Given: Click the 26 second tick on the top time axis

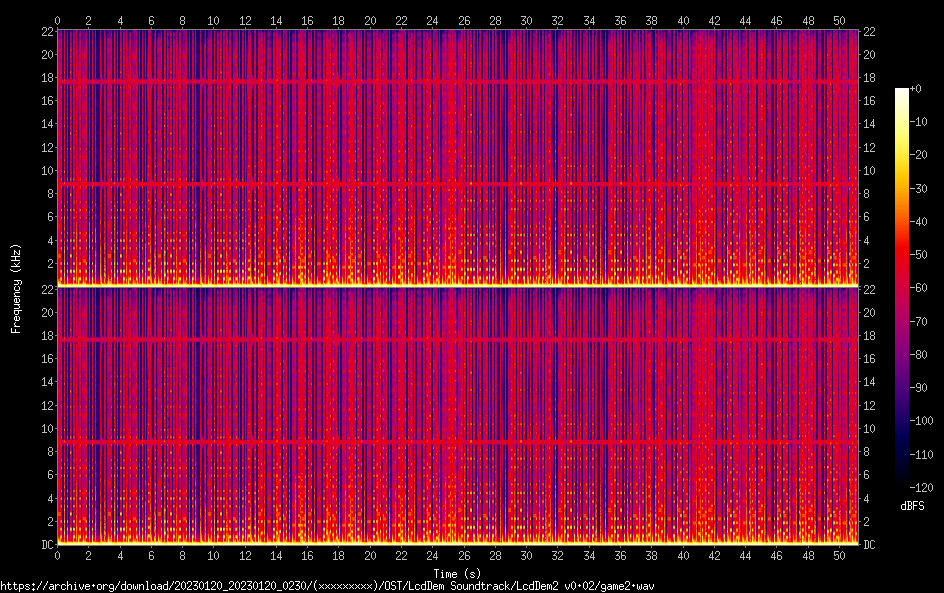Looking at the screenshot, I should pyautogui.click(x=464, y=20).
